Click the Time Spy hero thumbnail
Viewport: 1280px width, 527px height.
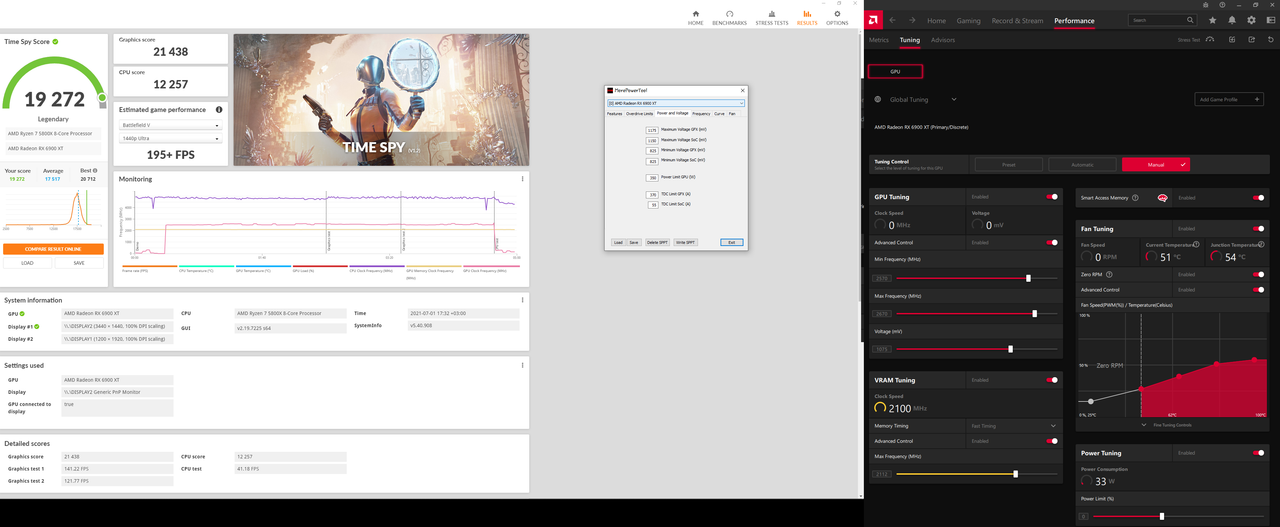(381, 100)
